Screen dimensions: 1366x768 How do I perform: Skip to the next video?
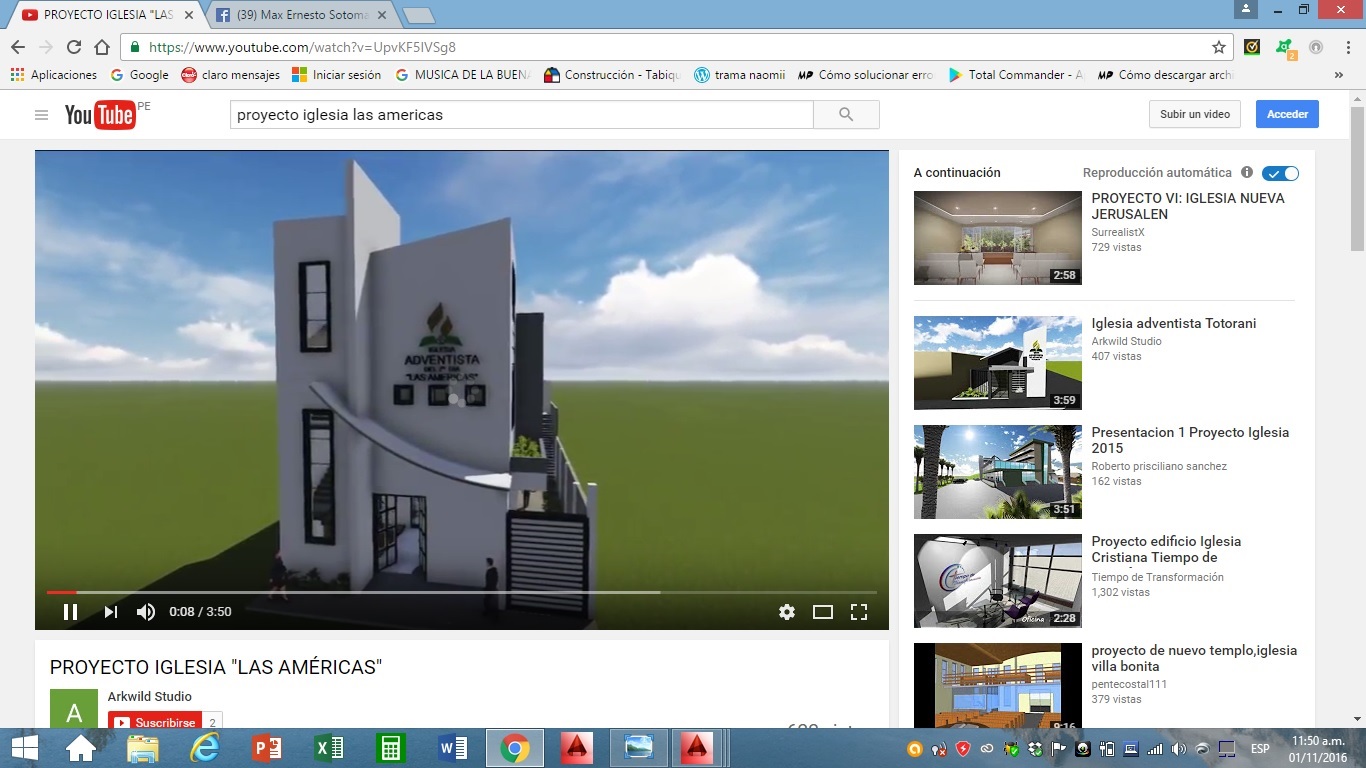click(110, 612)
